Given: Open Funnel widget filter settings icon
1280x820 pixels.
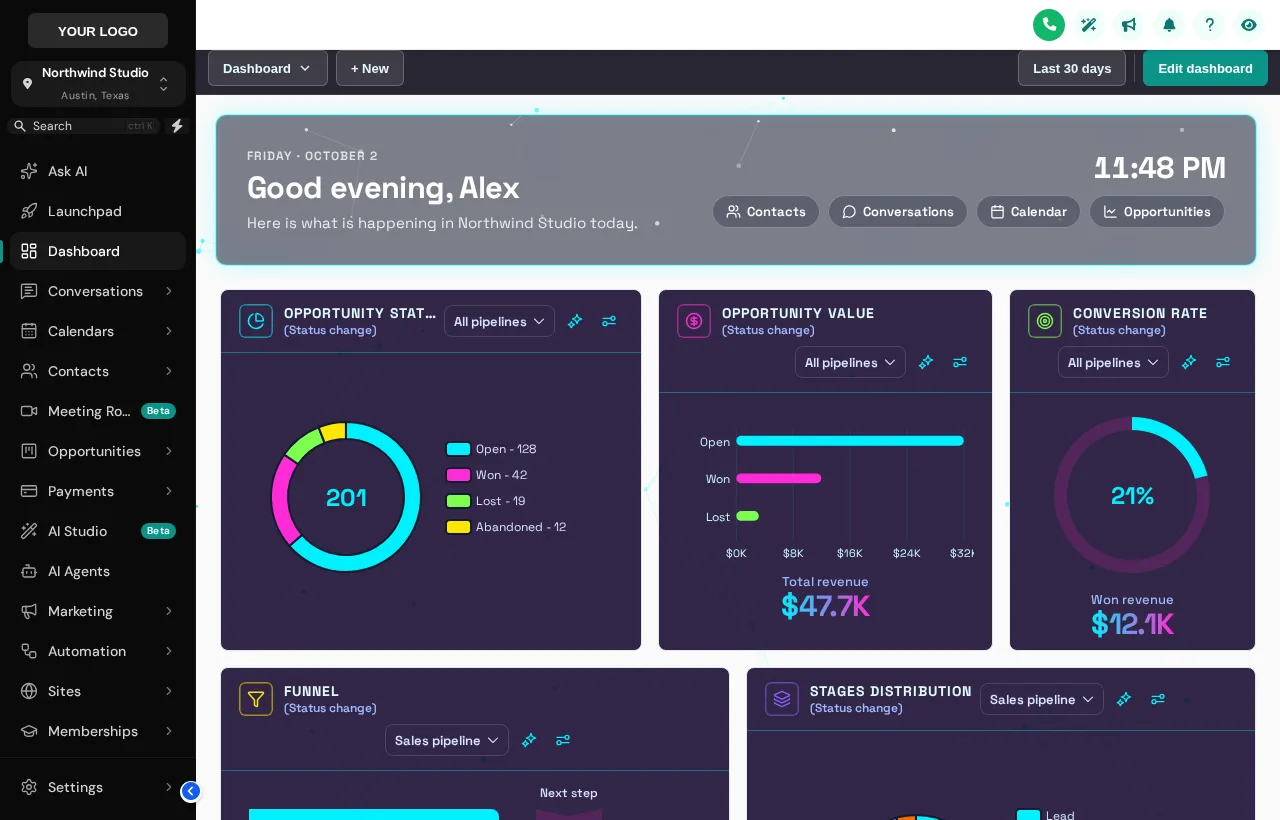Looking at the screenshot, I should coord(563,740).
